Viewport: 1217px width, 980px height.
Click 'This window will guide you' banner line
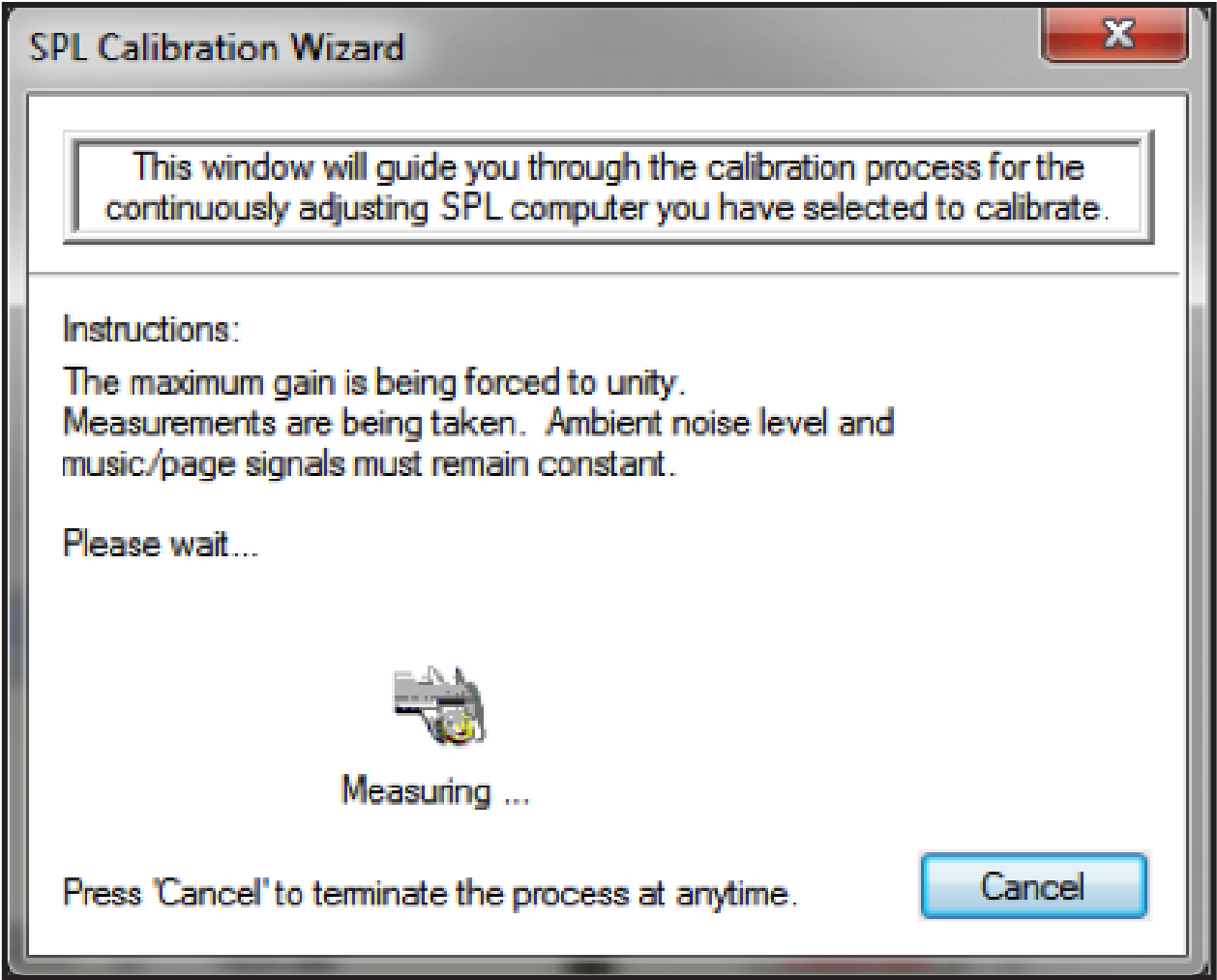[x=608, y=167]
